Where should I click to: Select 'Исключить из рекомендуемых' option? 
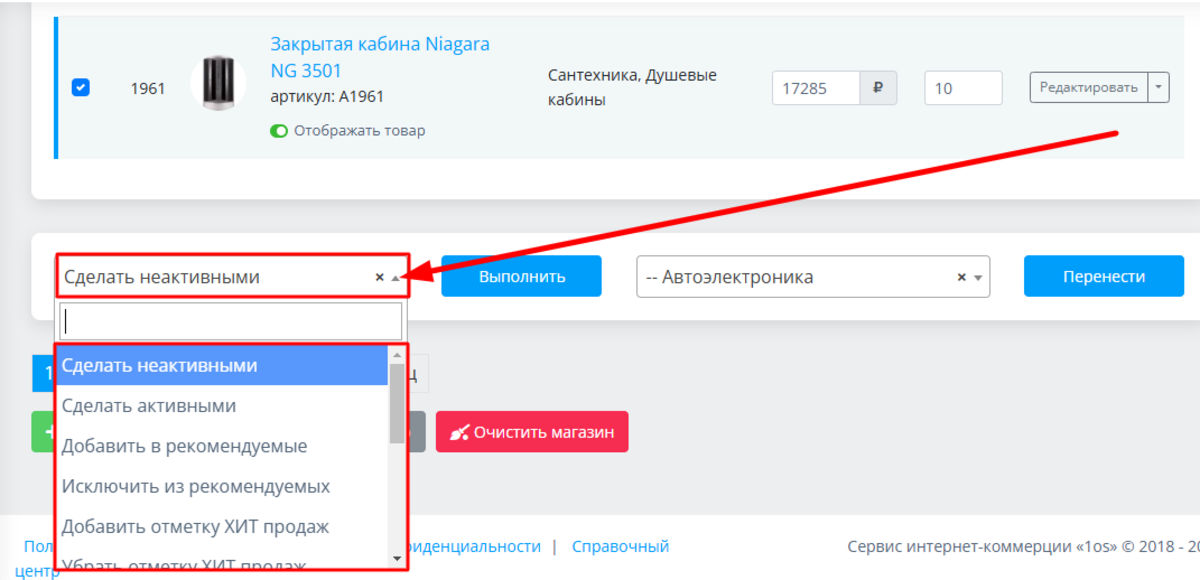coord(196,487)
